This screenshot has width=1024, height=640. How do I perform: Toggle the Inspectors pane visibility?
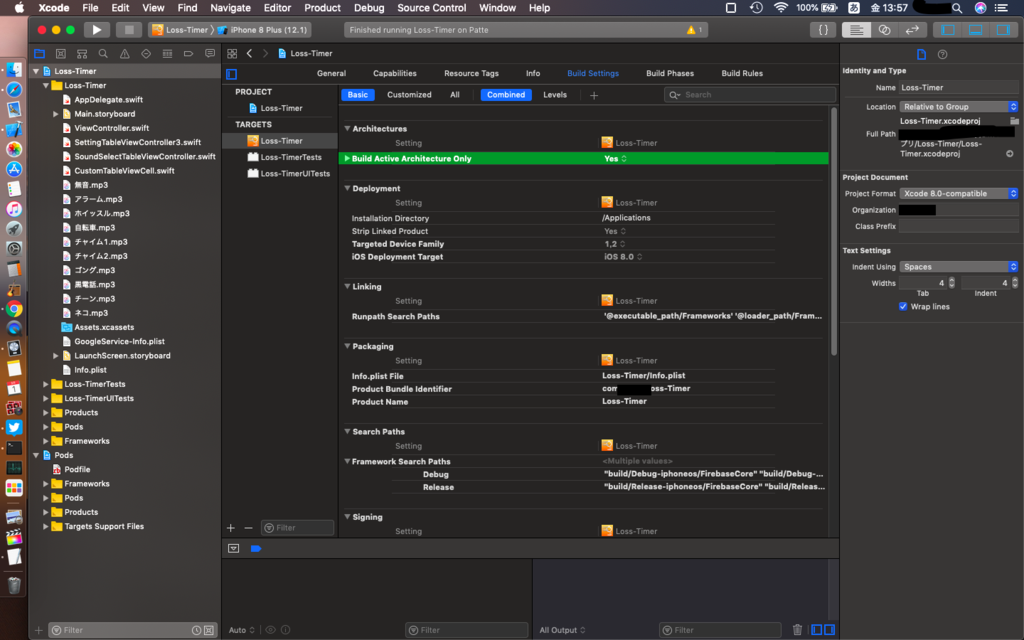1002,29
